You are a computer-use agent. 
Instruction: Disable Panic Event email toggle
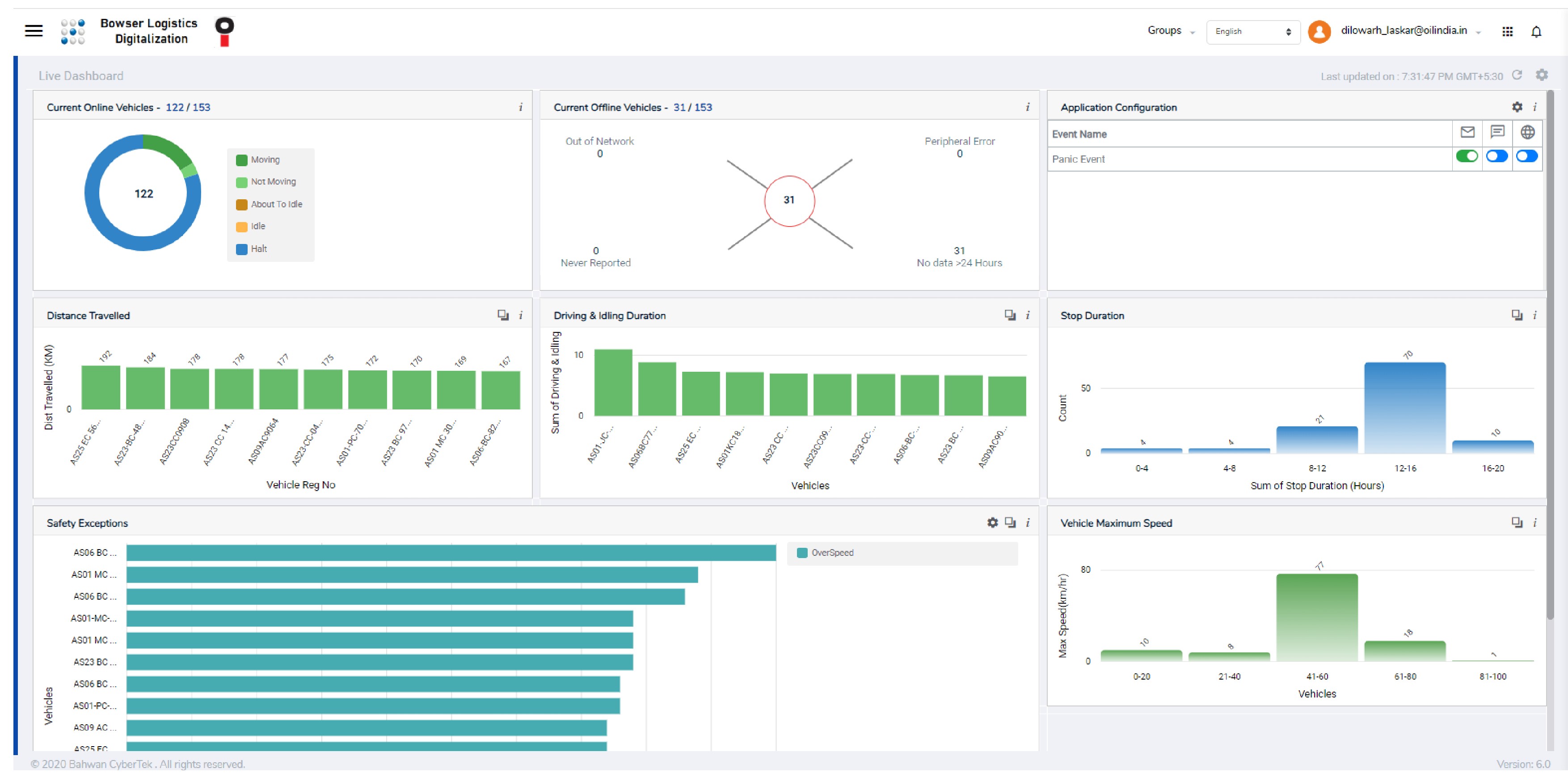click(x=1467, y=156)
